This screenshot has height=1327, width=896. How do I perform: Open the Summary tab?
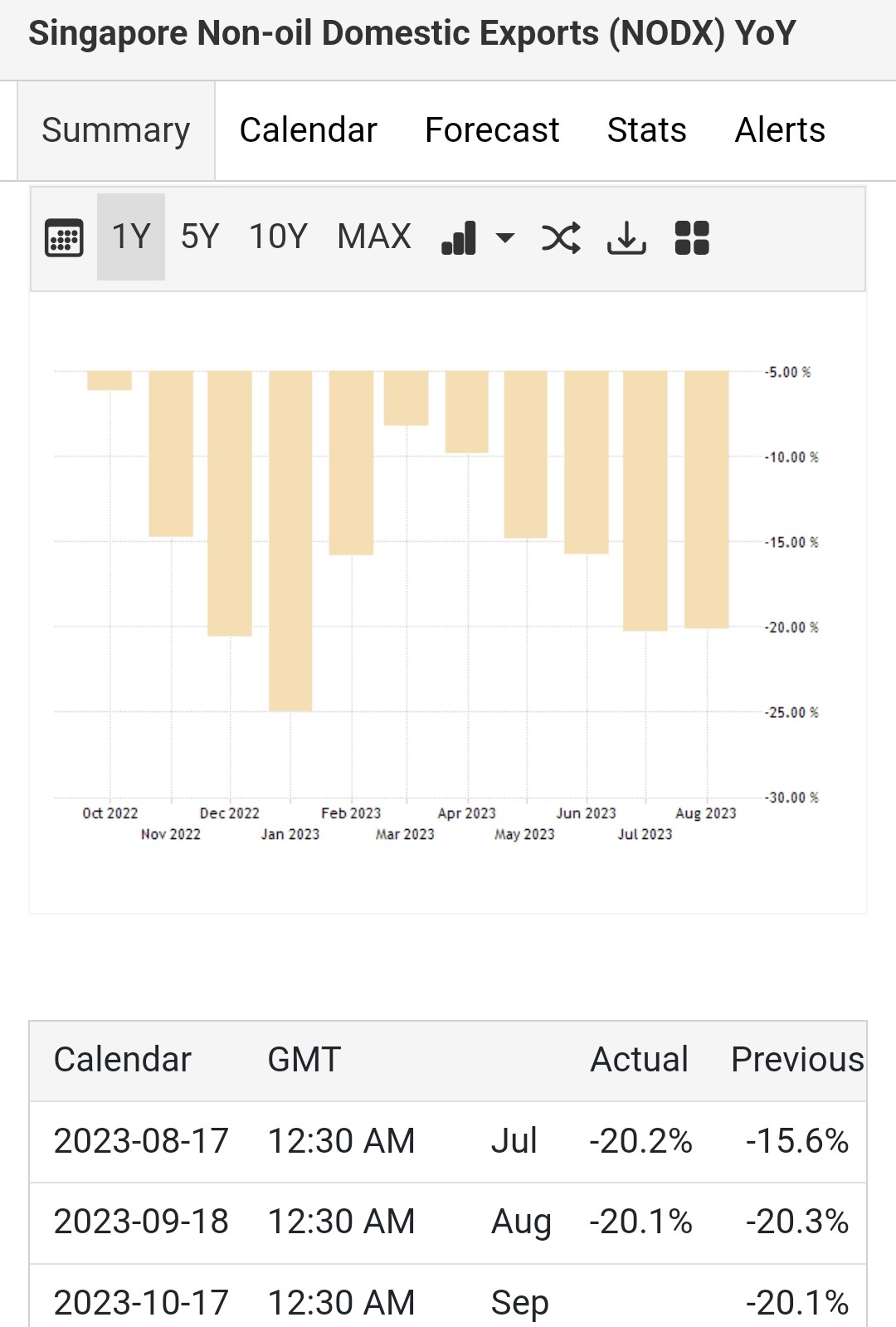[116, 131]
